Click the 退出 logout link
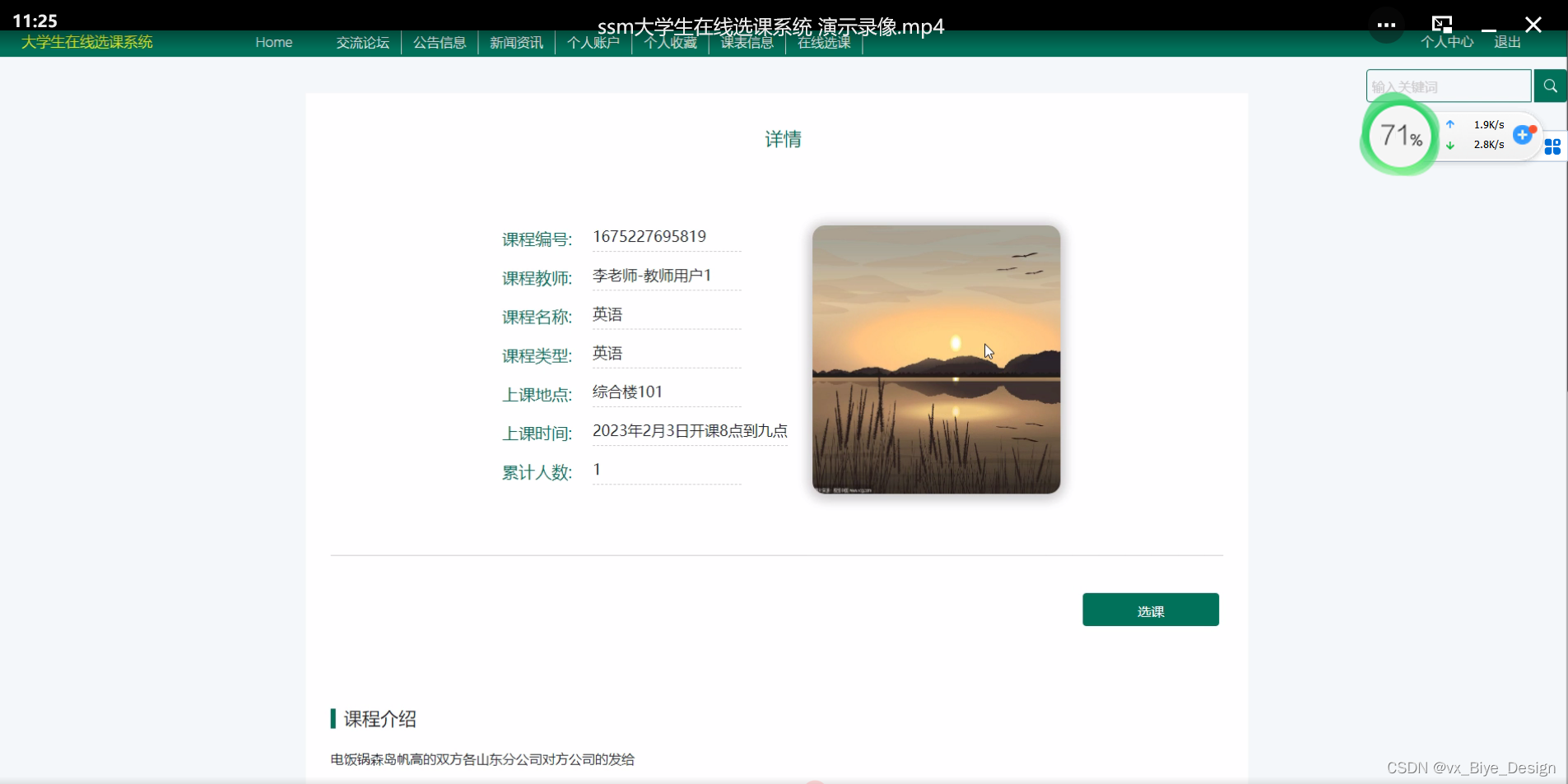1568x784 pixels. tap(1507, 42)
